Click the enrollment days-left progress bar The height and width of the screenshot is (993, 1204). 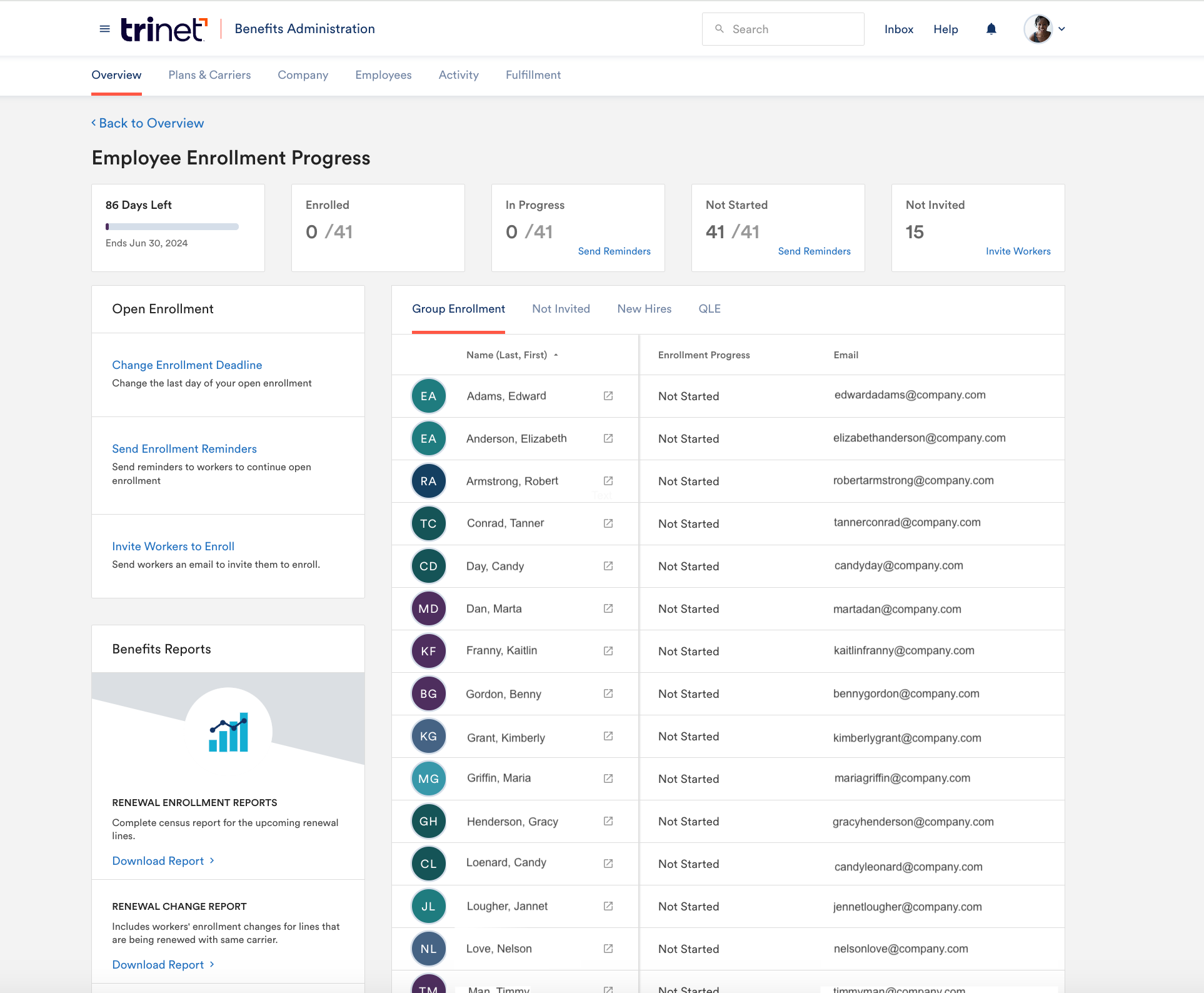pos(173,227)
